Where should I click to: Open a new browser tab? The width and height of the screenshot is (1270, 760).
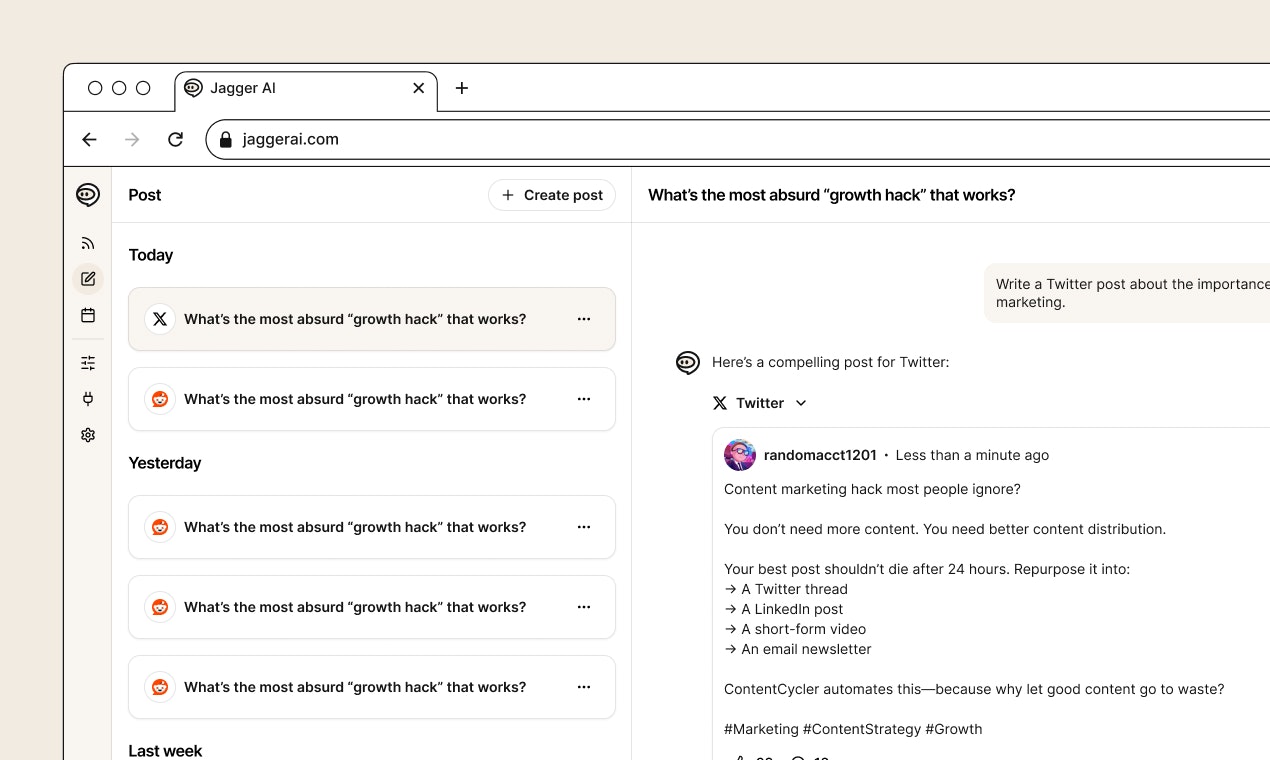(x=462, y=88)
